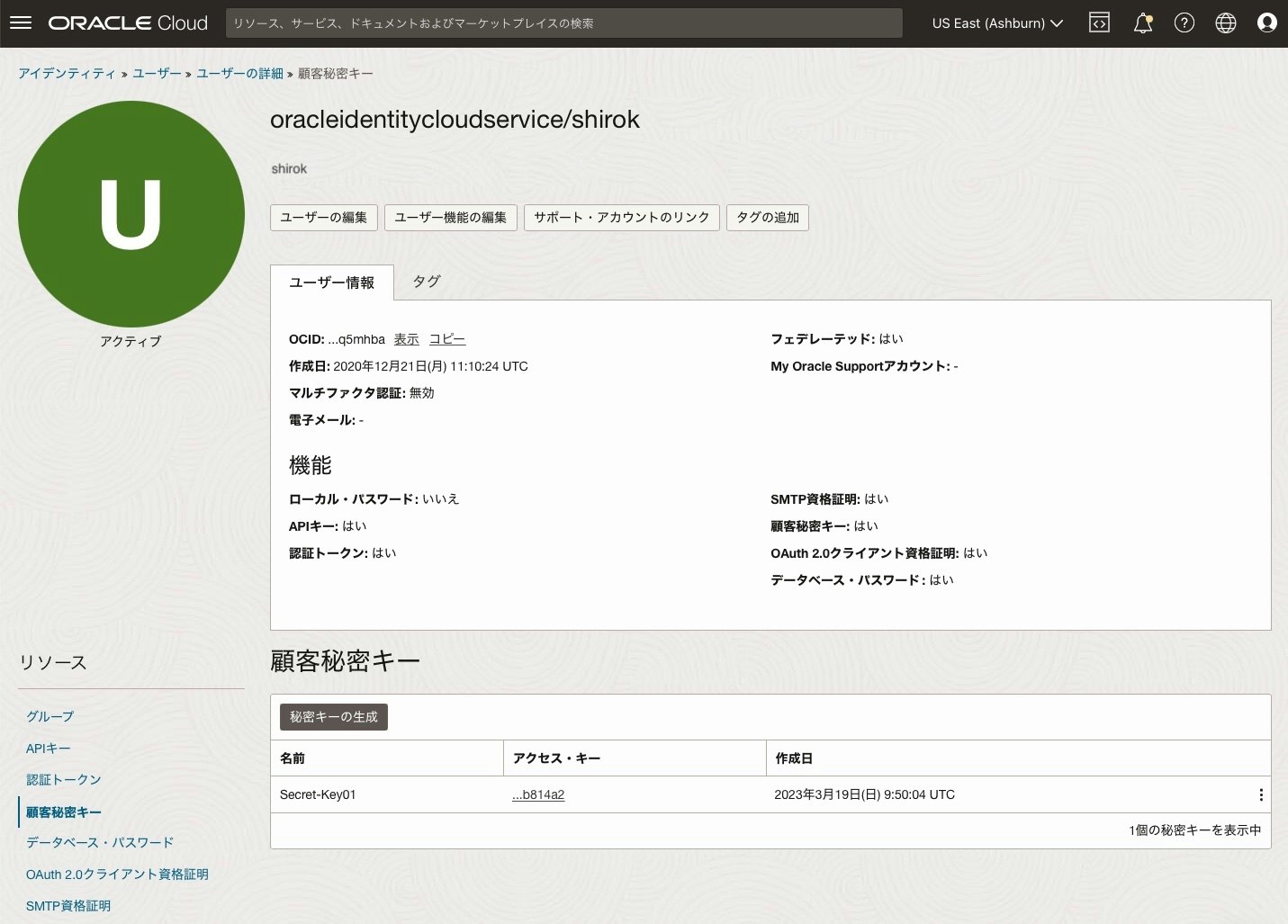Click the resource search input field

[563, 22]
